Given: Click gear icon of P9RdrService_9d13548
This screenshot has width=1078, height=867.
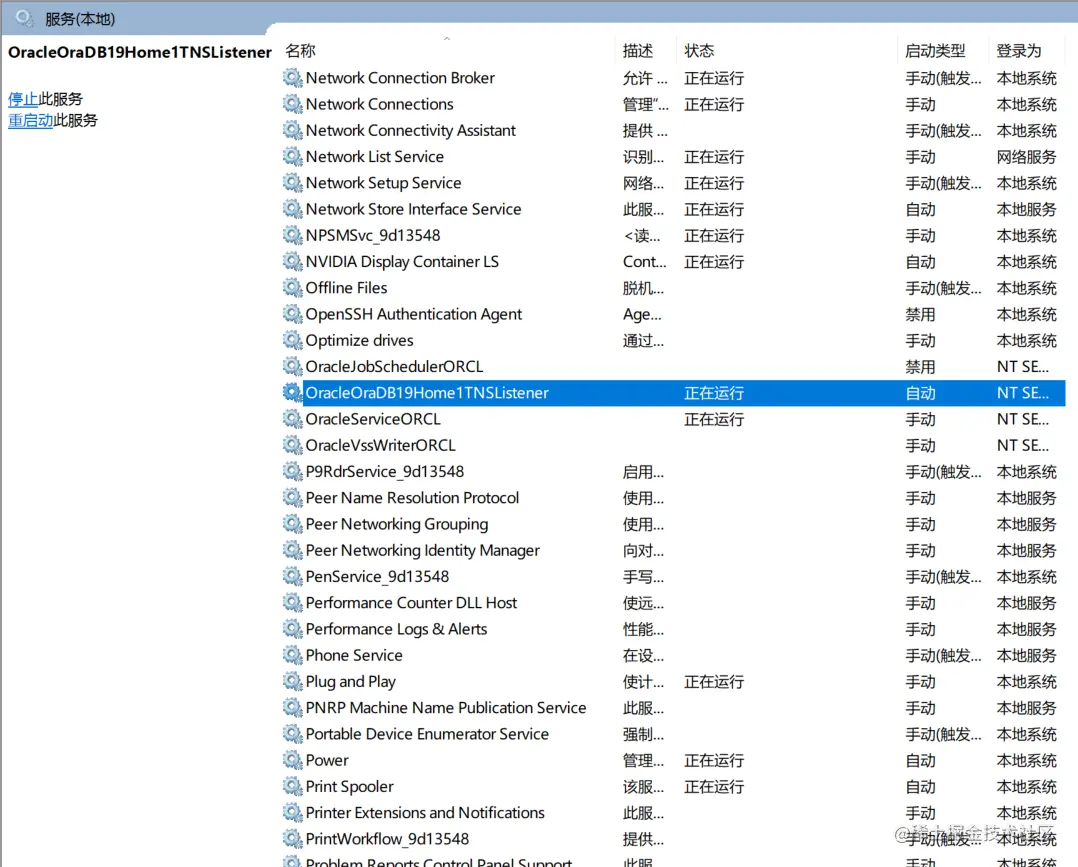Looking at the screenshot, I should coord(292,472).
